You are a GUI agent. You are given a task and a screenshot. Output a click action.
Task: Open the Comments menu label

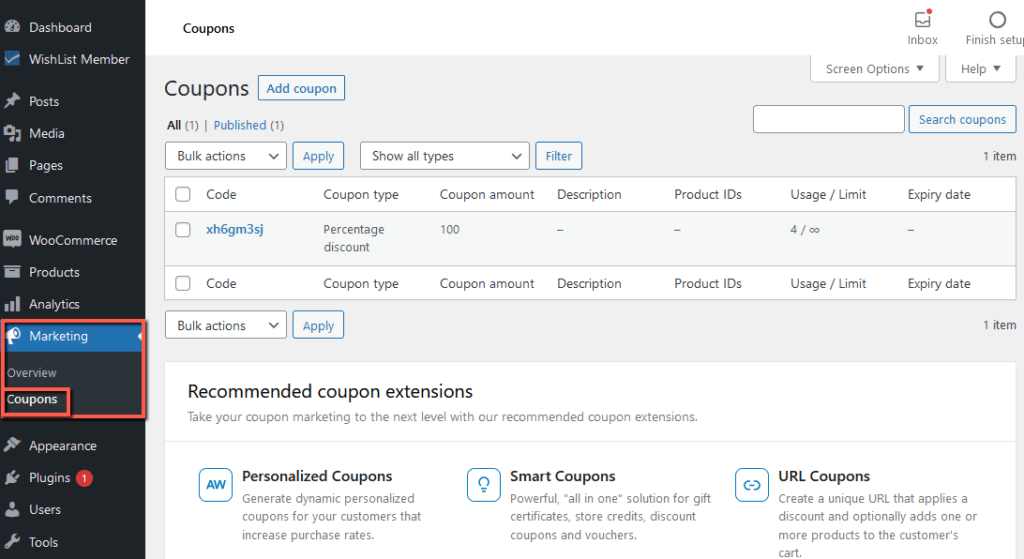60,198
